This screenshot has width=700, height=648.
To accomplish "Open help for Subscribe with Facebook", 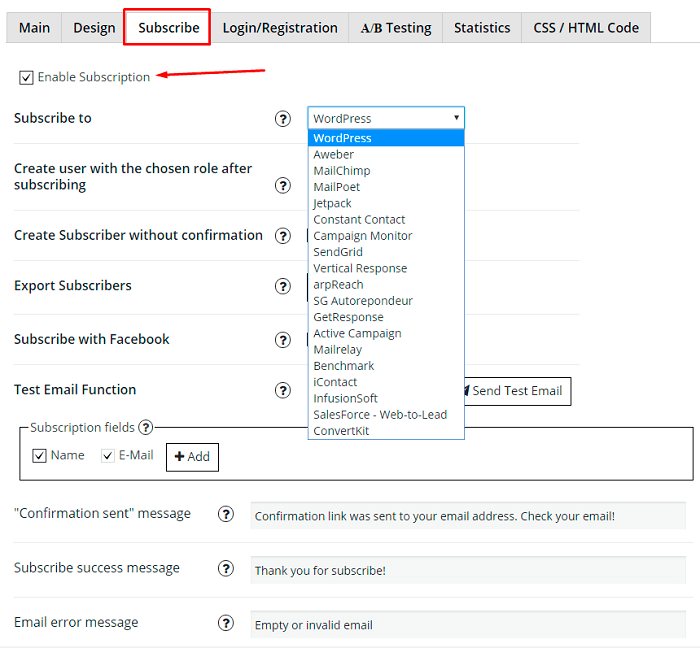I will [x=283, y=340].
